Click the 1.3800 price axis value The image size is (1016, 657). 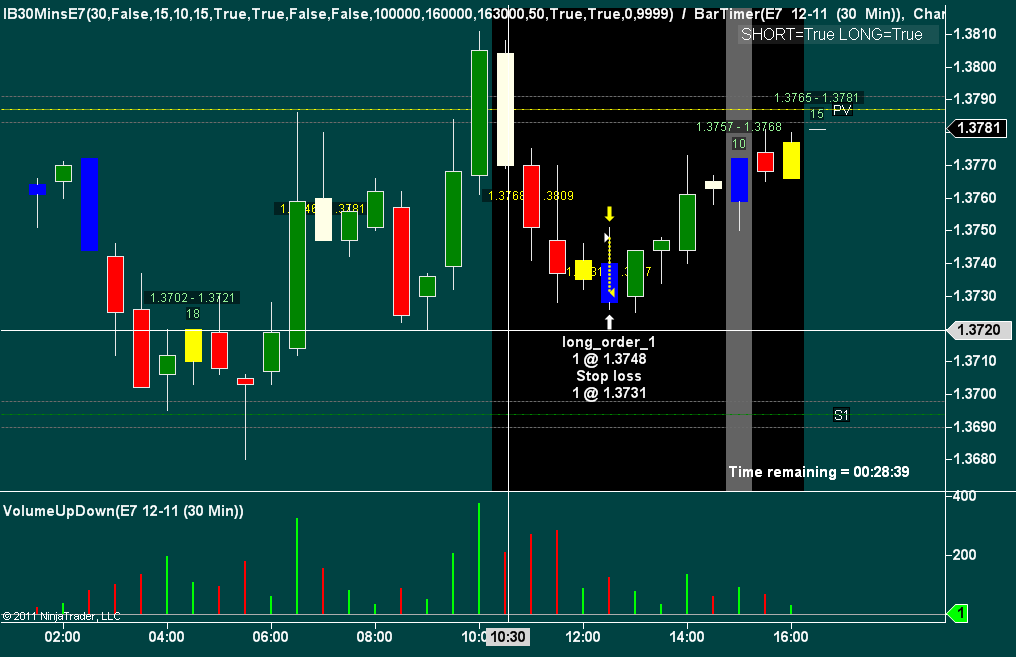click(x=975, y=67)
